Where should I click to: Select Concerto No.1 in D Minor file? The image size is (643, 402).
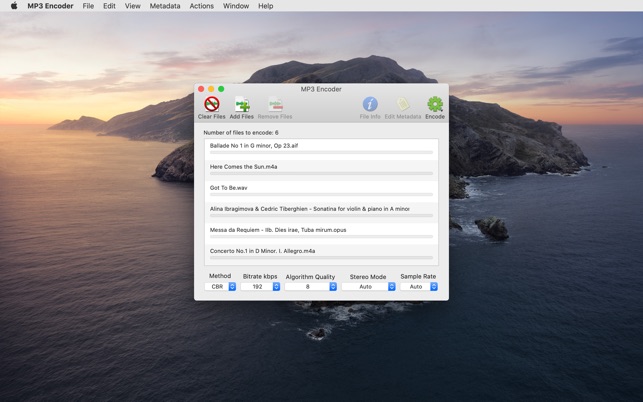pyautogui.click(x=322, y=255)
